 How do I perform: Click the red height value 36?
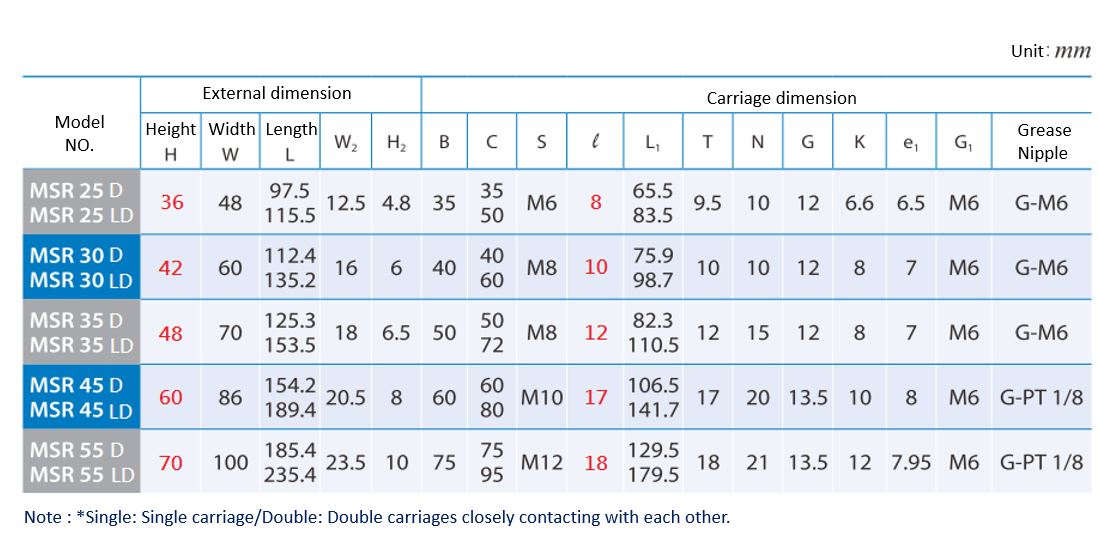171,203
